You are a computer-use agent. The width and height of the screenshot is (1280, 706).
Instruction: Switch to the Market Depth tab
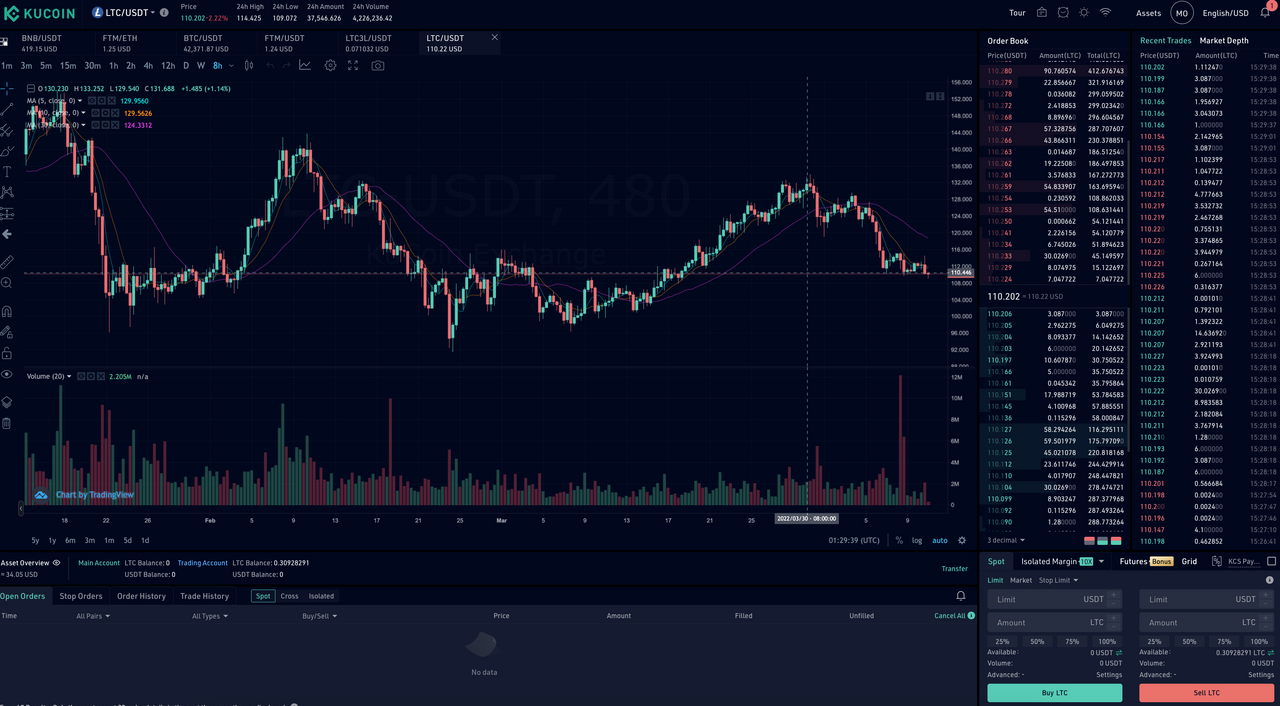(1224, 41)
